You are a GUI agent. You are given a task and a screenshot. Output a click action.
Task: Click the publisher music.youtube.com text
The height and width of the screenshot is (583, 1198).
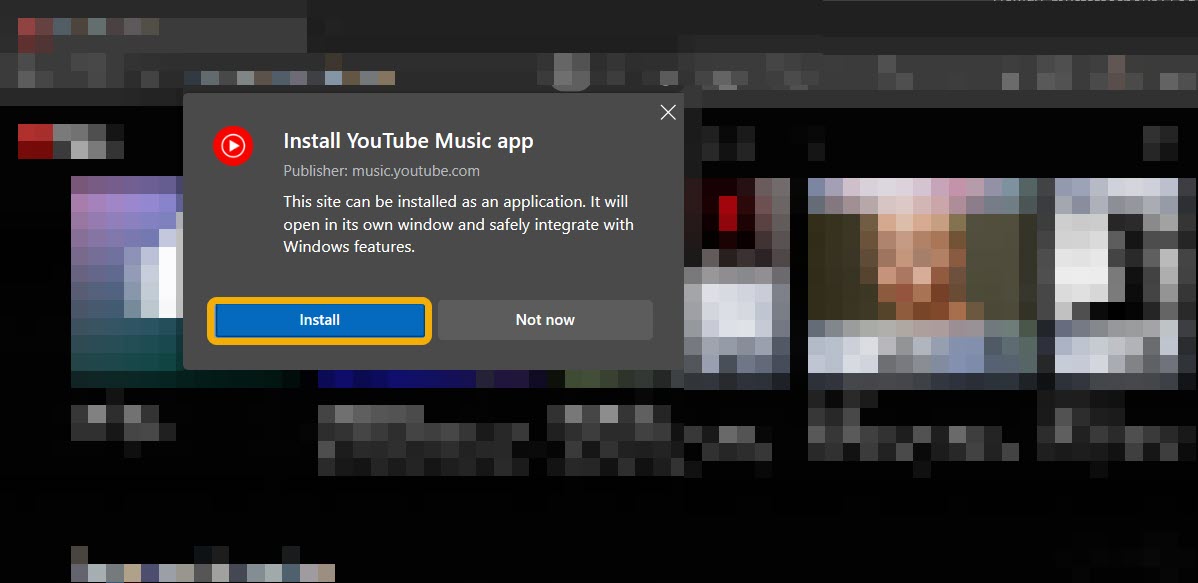click(381, 170)
